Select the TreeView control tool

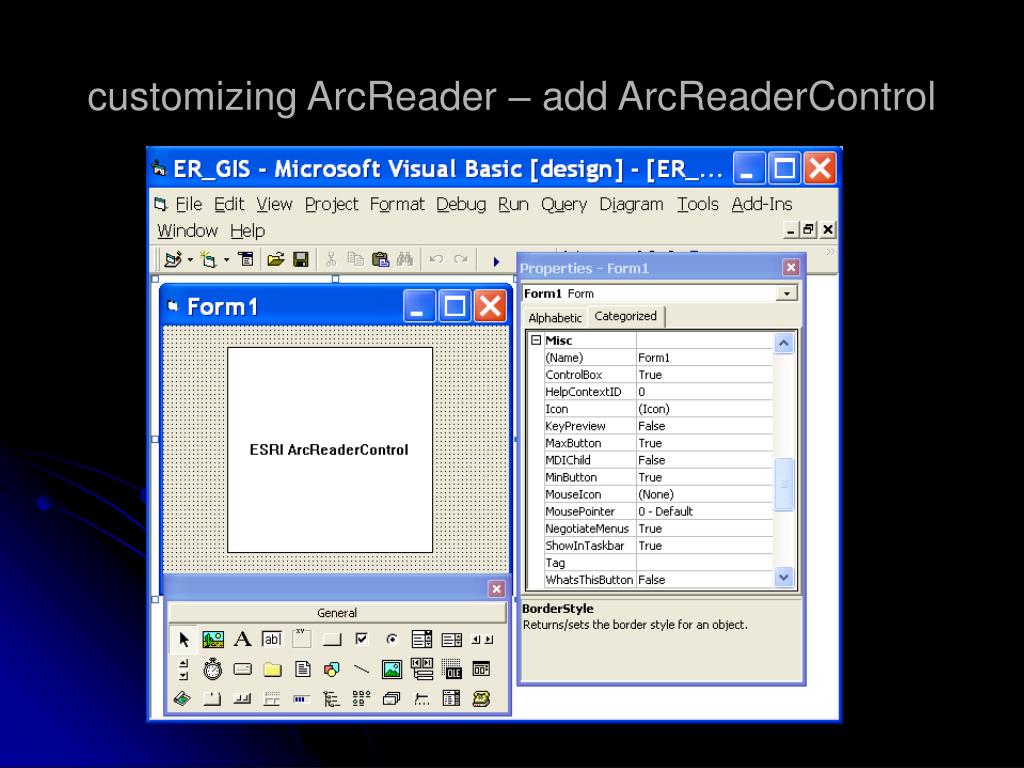pyautogui.click(x=331, y=699)
